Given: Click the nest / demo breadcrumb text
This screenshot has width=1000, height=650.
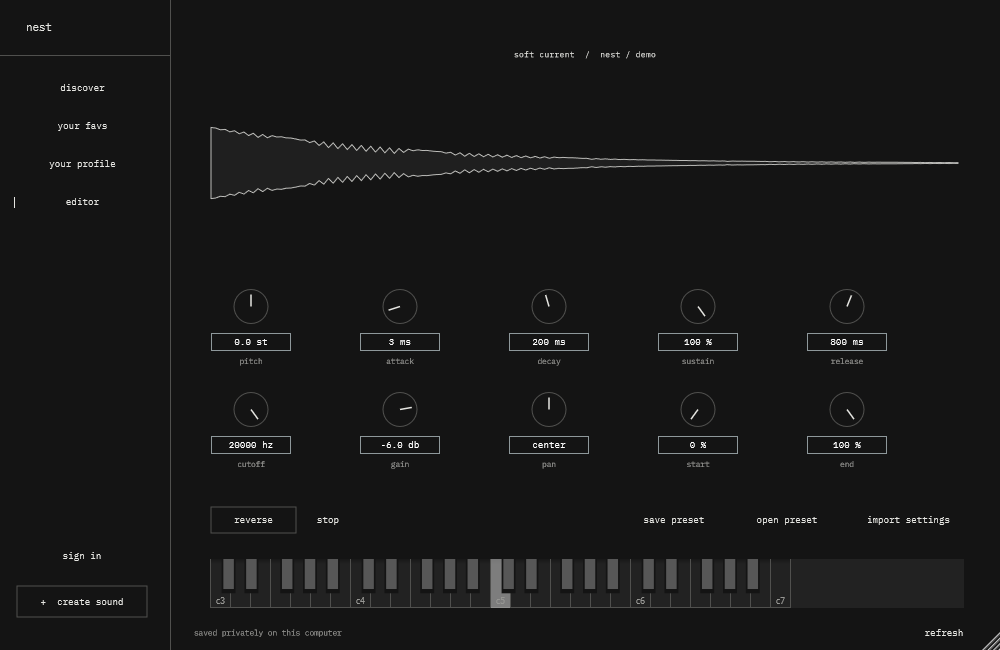Looking at the screenshot, I should 628,55.
